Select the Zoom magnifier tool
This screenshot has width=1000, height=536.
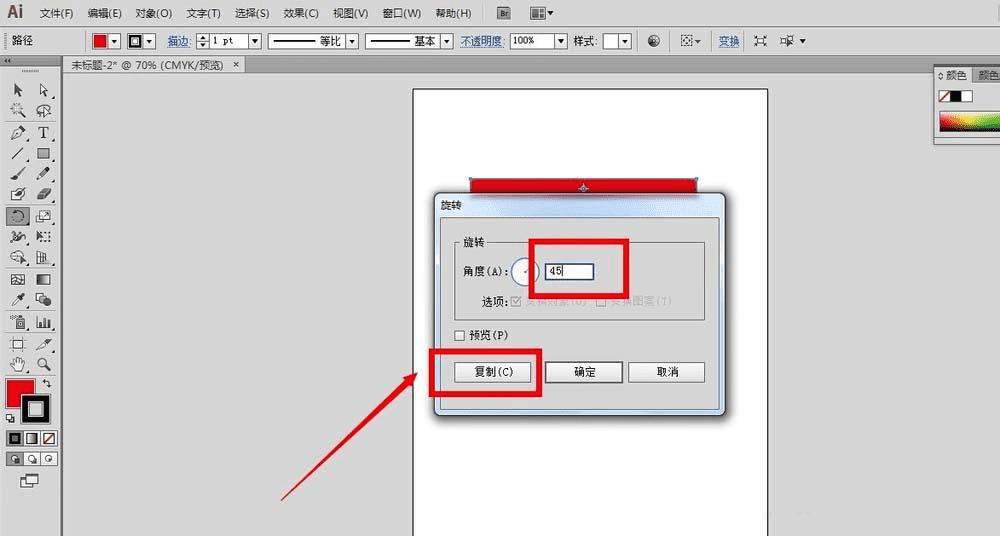[x=43, y=364]
